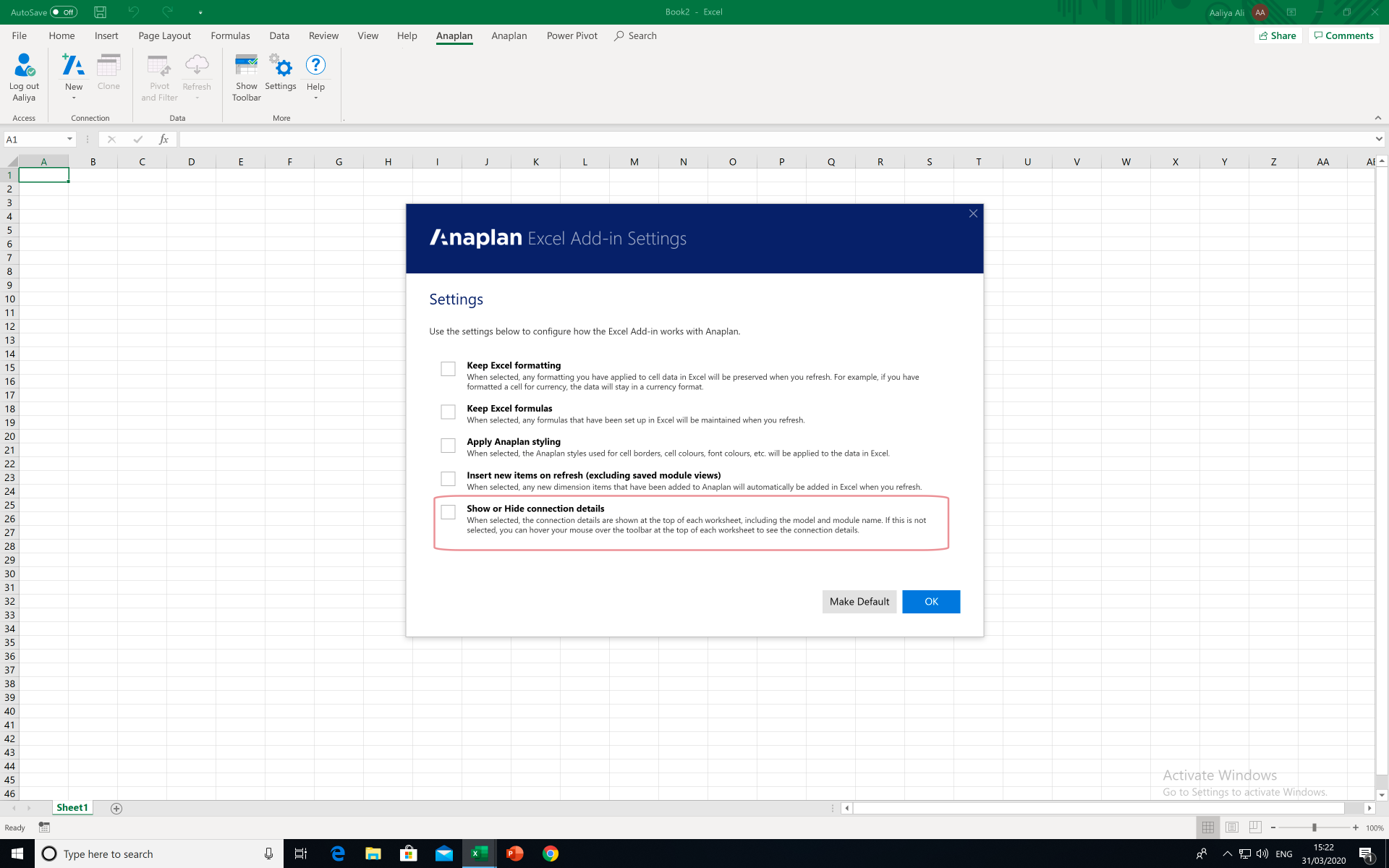Click the Redo arrow icon
Viewport: 1389px width, 868px height.
[x=167, y=12]
